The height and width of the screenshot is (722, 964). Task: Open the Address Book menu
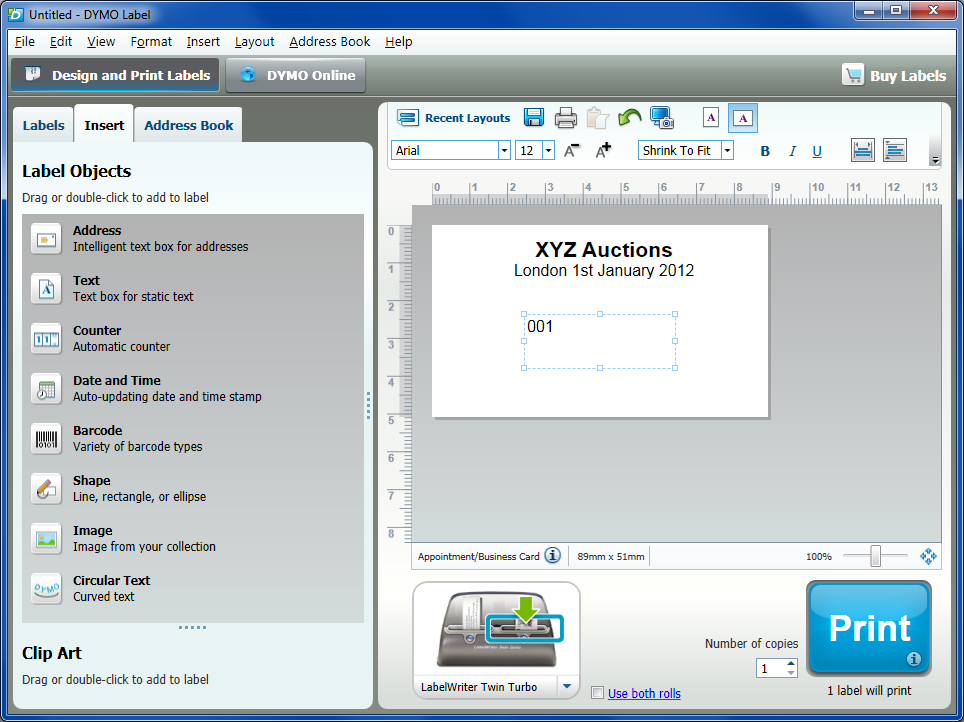point(330,41)
